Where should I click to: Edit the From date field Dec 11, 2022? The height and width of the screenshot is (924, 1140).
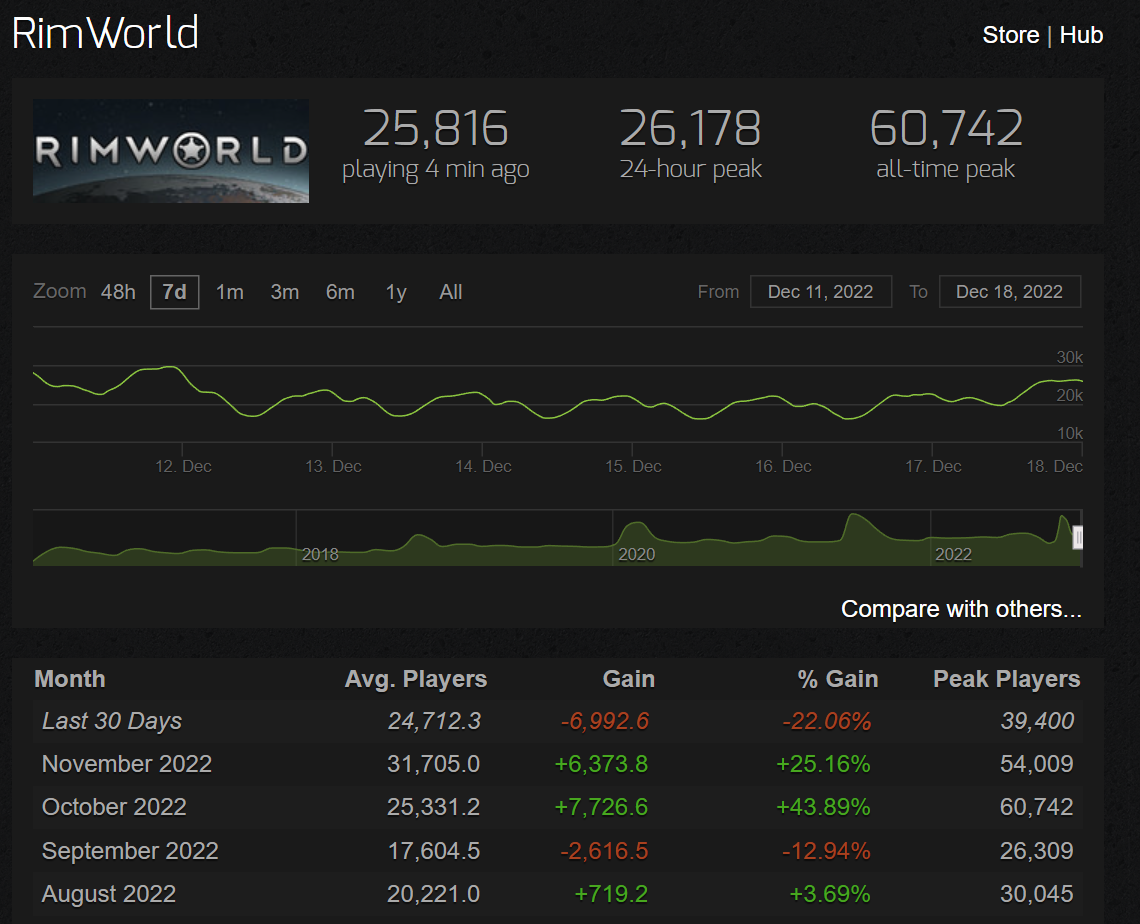click(x=821, y=292)
